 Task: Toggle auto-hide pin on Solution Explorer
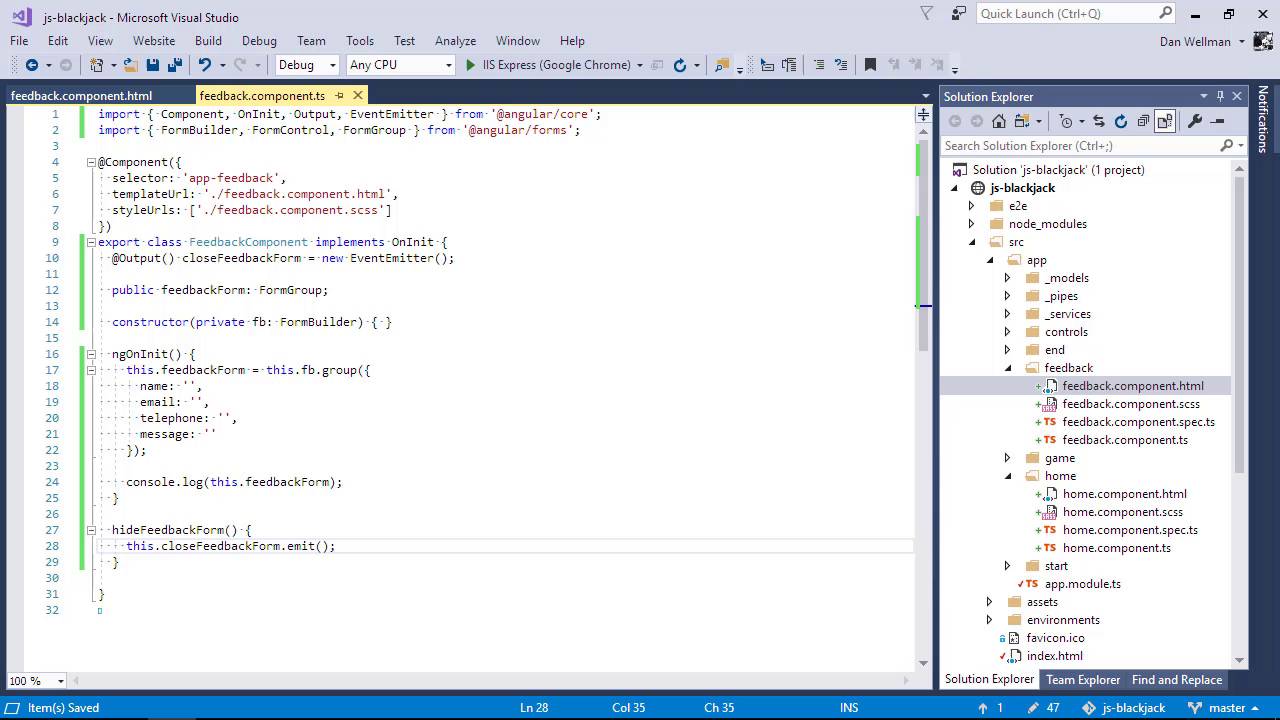click(x=1220, y=96)
